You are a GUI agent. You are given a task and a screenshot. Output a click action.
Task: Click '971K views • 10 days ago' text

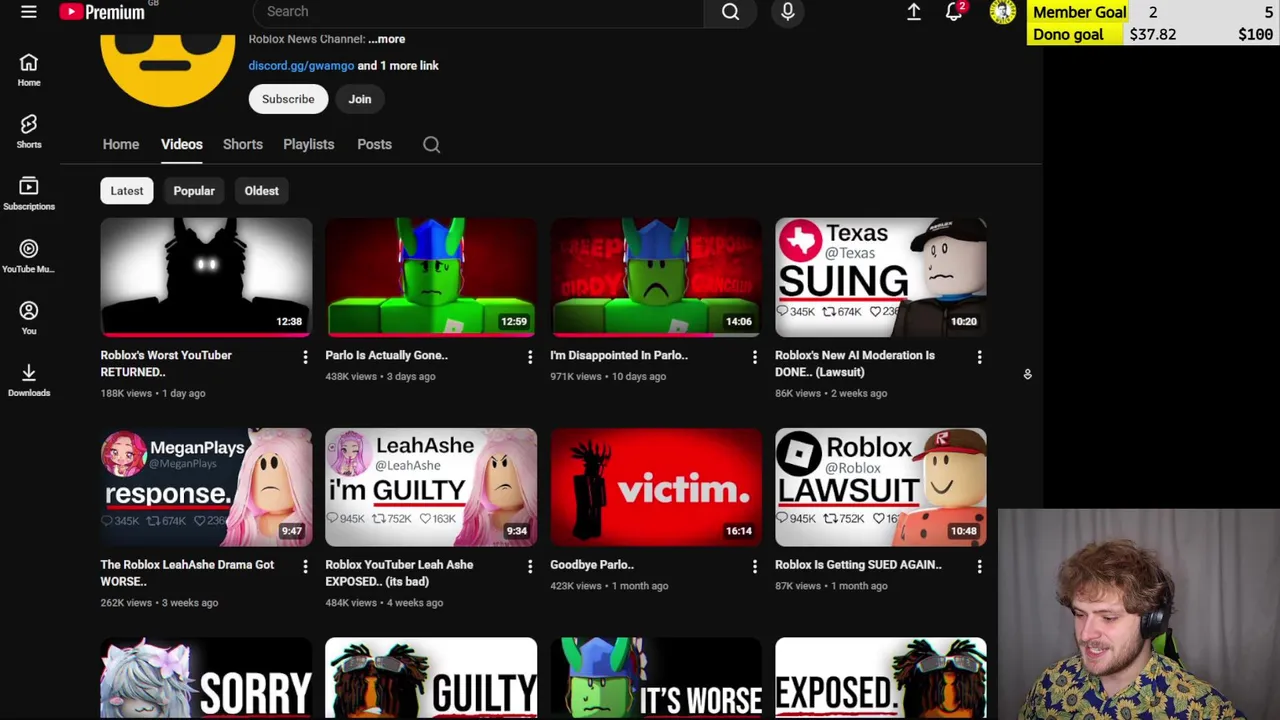pos(608,376)
